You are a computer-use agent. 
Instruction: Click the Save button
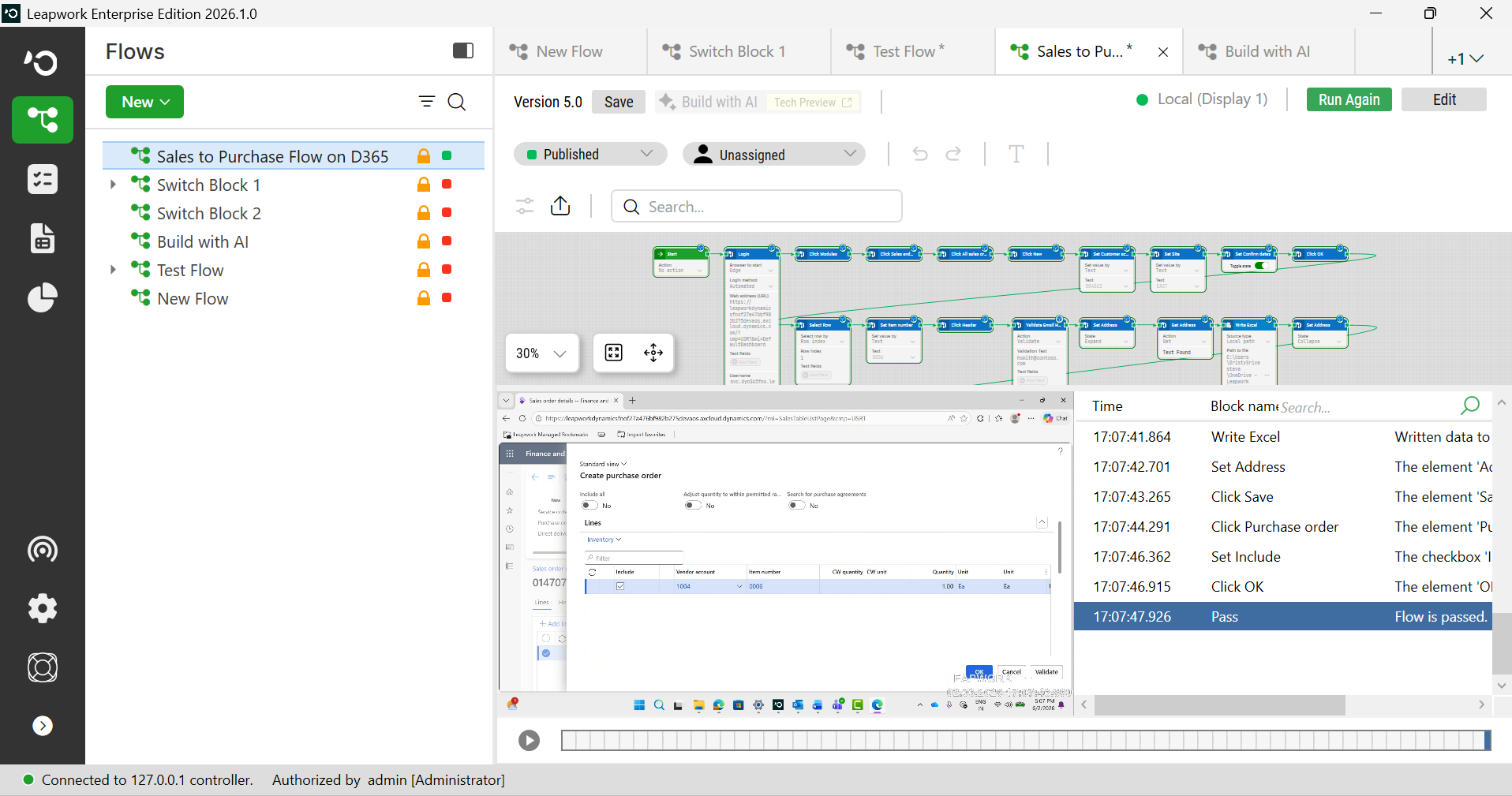click(619, 102)
